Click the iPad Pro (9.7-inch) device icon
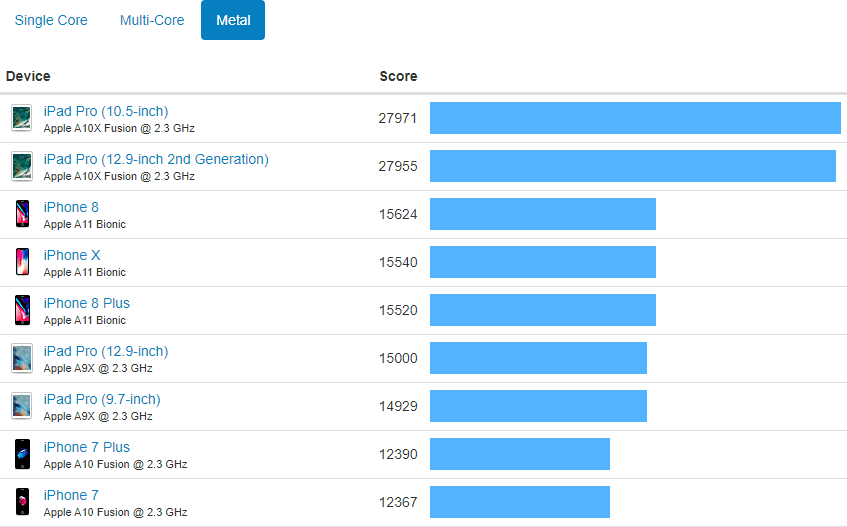847x527 pixels. pos(22,406)
